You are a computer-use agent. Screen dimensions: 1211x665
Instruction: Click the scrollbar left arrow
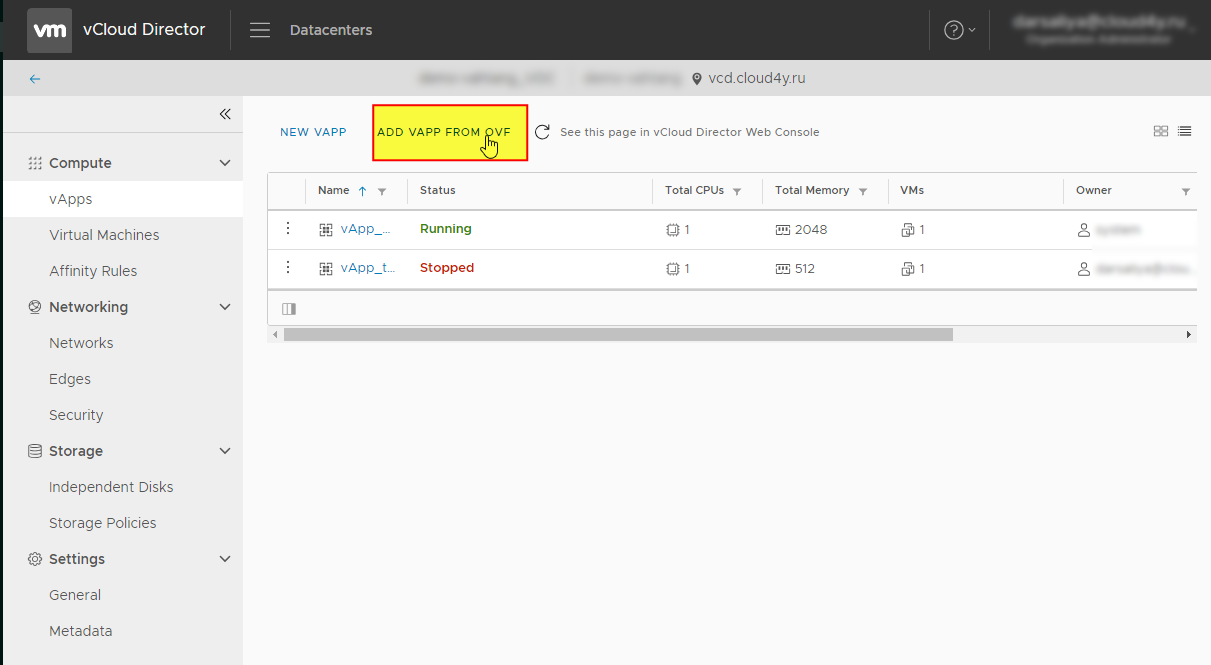(275, 334)
